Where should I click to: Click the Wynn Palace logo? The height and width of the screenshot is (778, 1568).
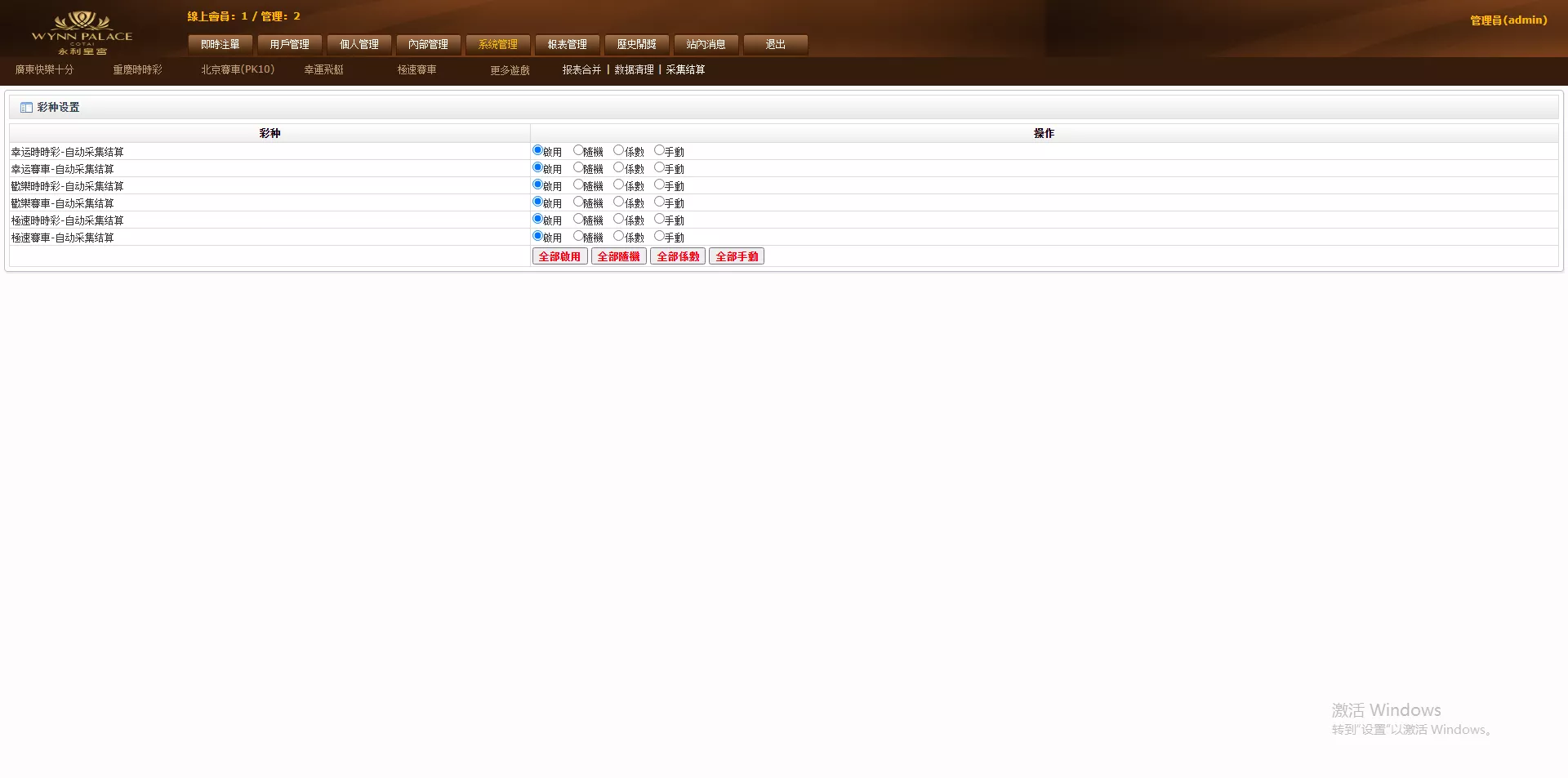82,33
